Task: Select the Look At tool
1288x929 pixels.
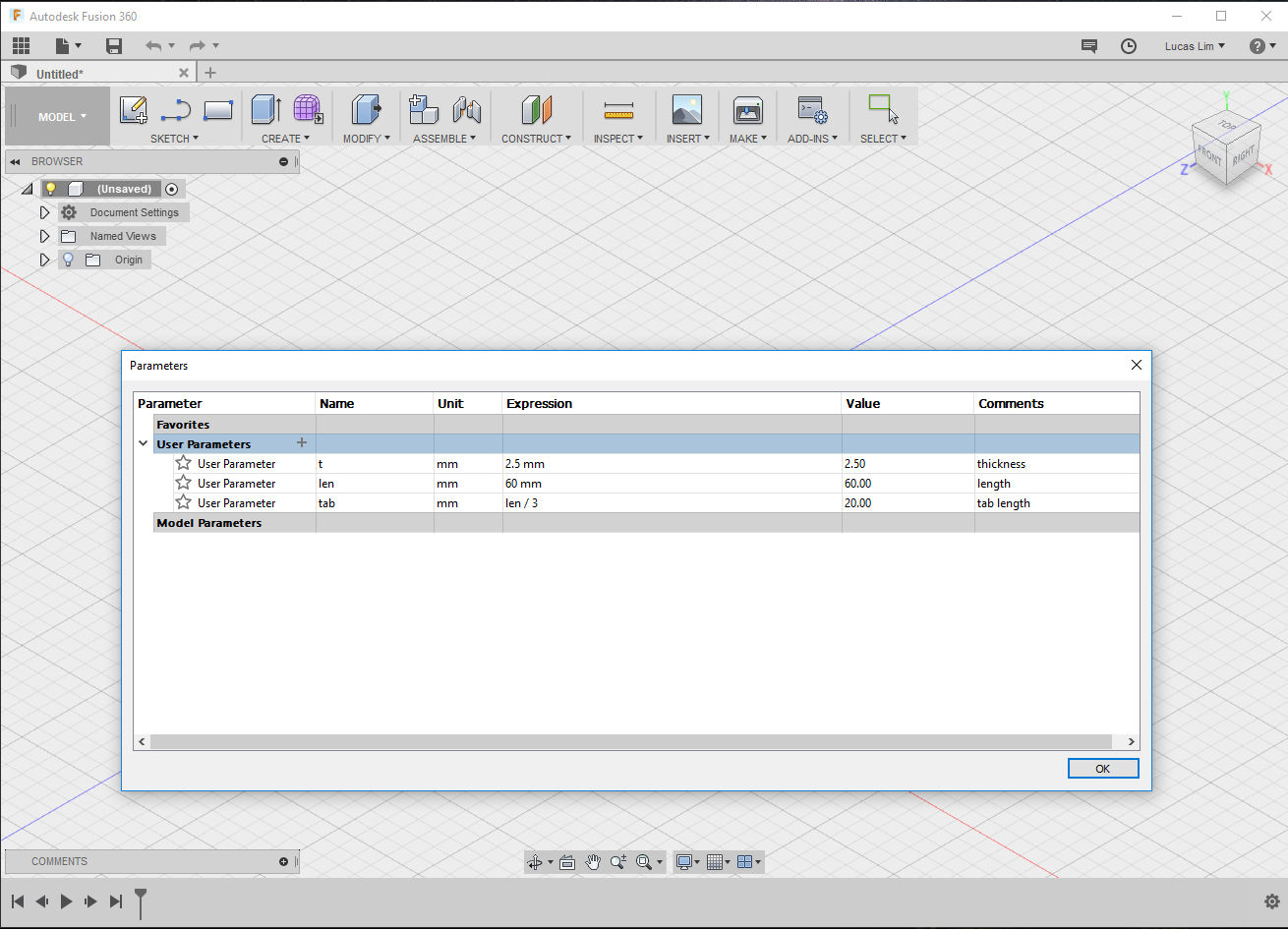Action: pyautogui.click(x=567, y=862)
